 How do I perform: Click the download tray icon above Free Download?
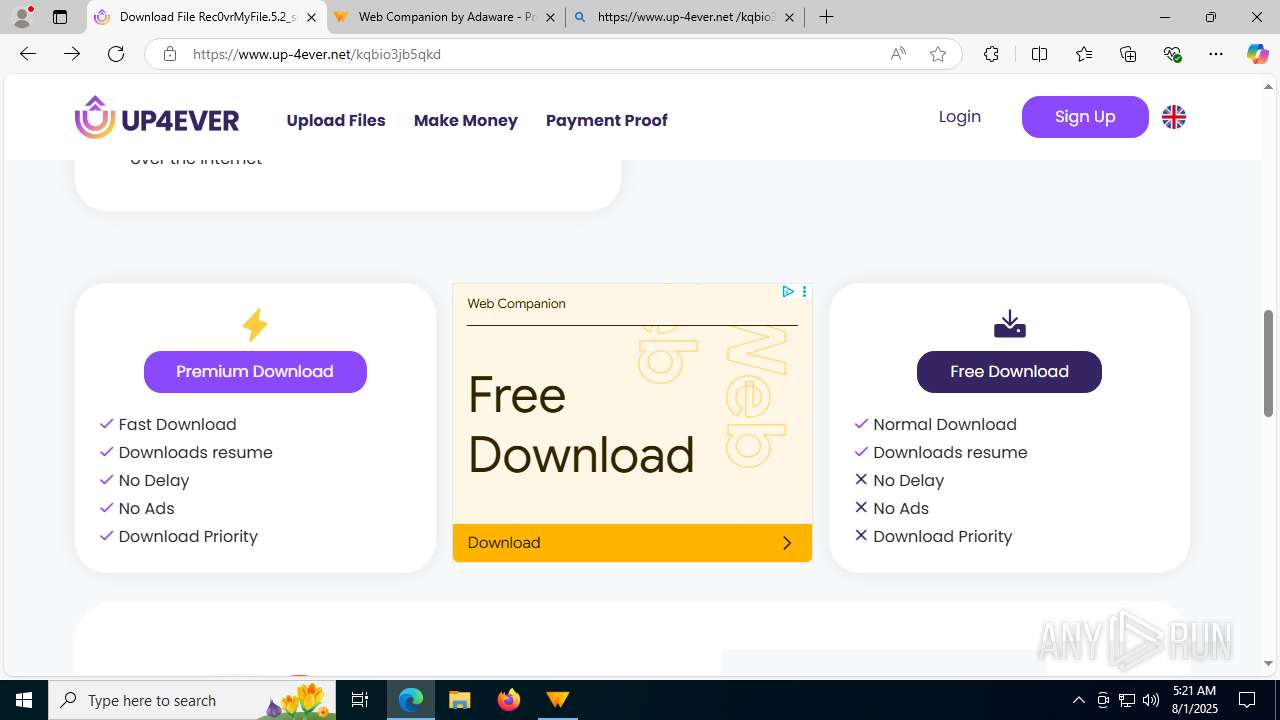click(1010, 324)
